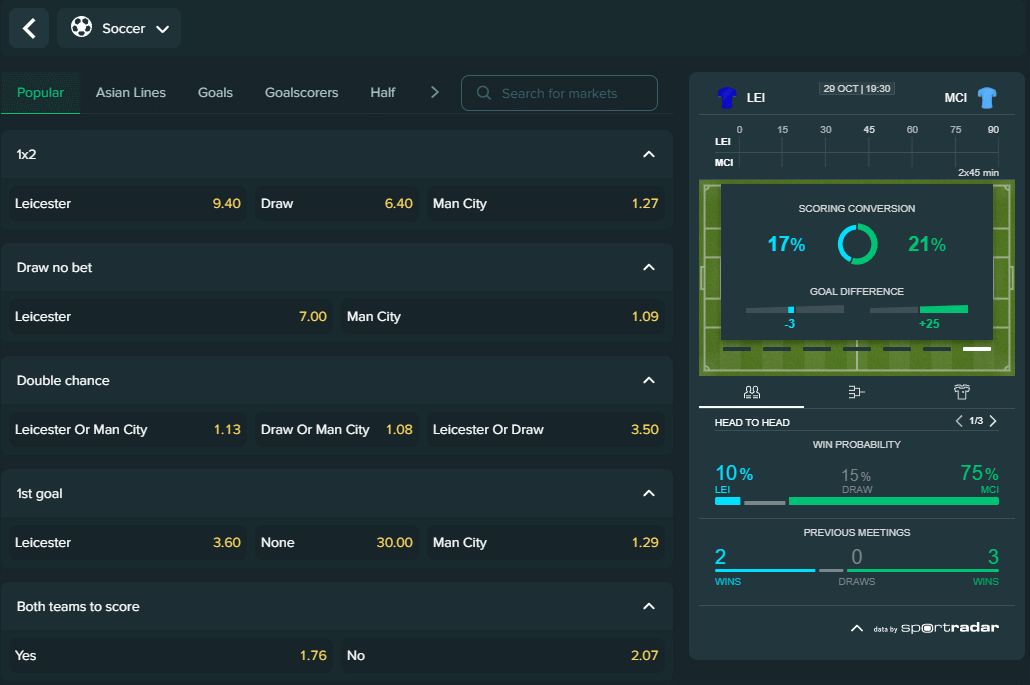Go back using the left arrow button
Image resolution: width=1030 pixels, height=685 pixels.
click(29, 28)
